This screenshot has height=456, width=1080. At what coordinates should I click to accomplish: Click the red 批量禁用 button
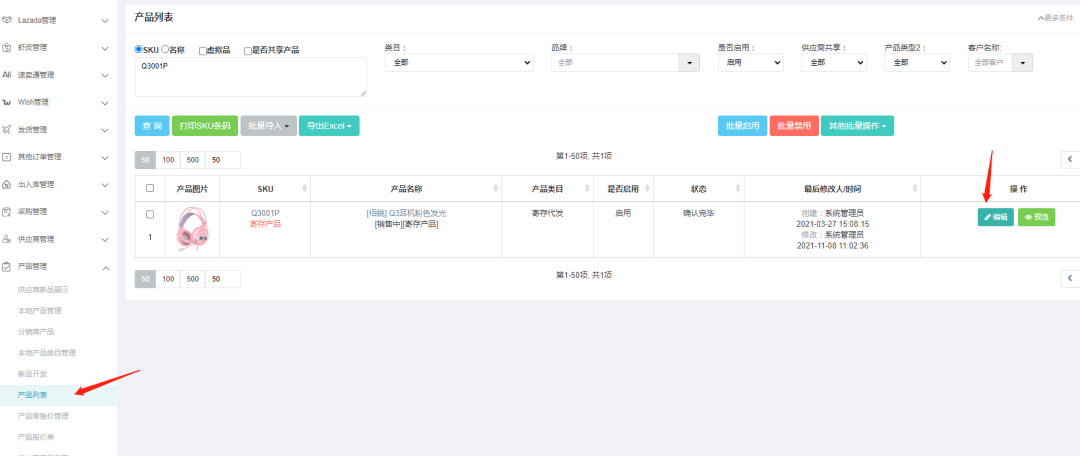pyautogui.click(x=794, y=125)
